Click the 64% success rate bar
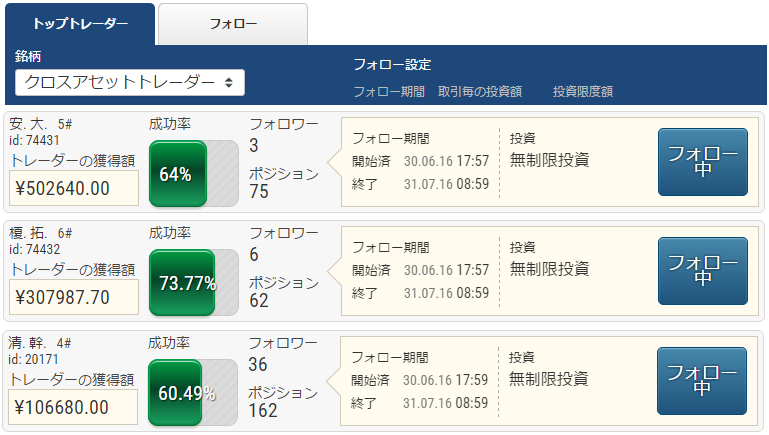 (x=194, y=174)
